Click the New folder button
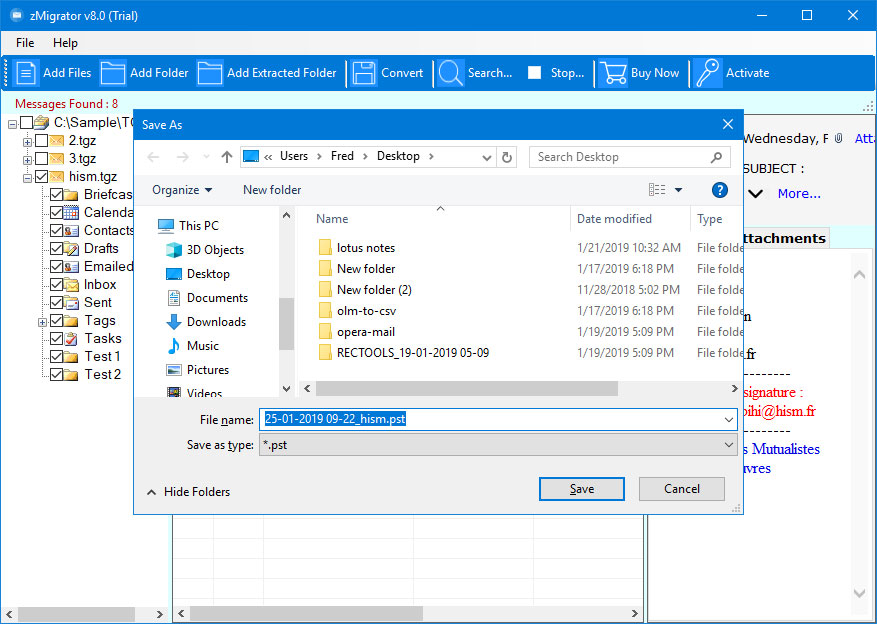The image size is (877, 624). pyautogui.click(x=272, y=190)
